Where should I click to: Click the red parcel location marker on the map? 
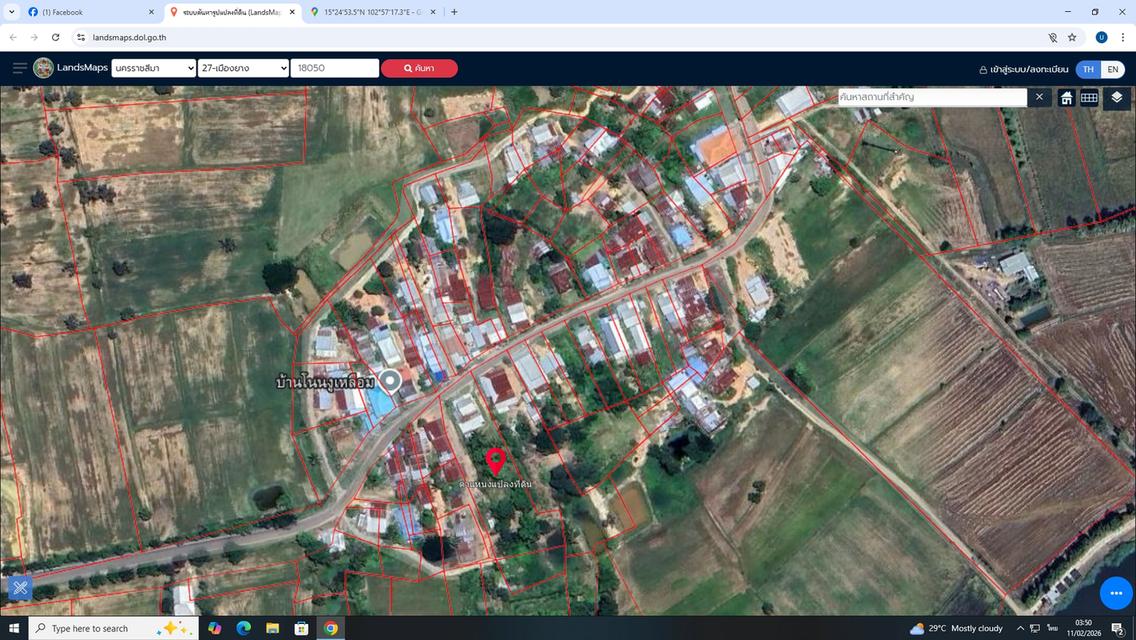496,460
